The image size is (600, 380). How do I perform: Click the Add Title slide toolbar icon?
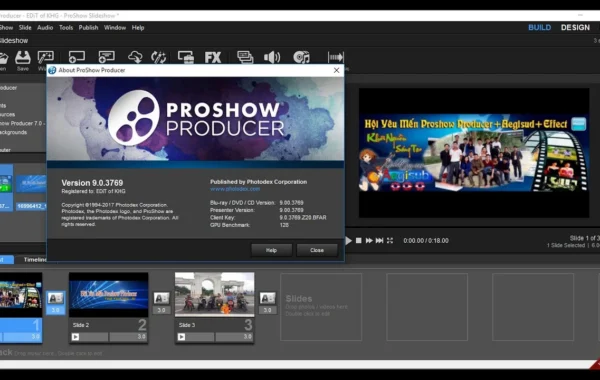coord(106,57)
